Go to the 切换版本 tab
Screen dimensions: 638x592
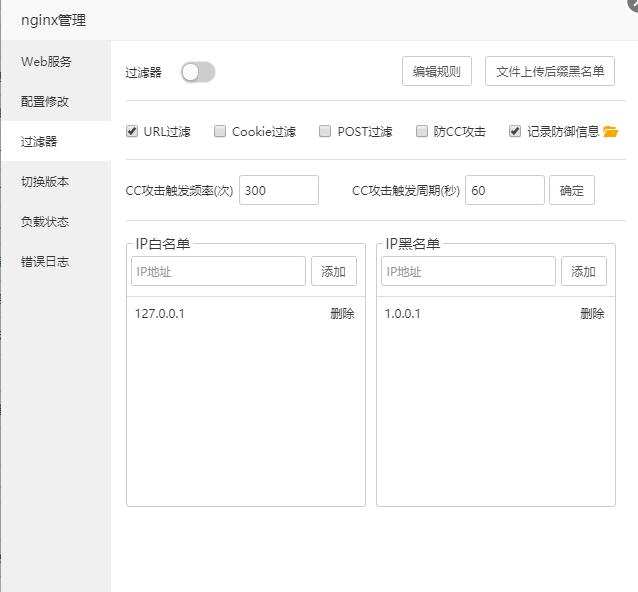tap(56, 181)
